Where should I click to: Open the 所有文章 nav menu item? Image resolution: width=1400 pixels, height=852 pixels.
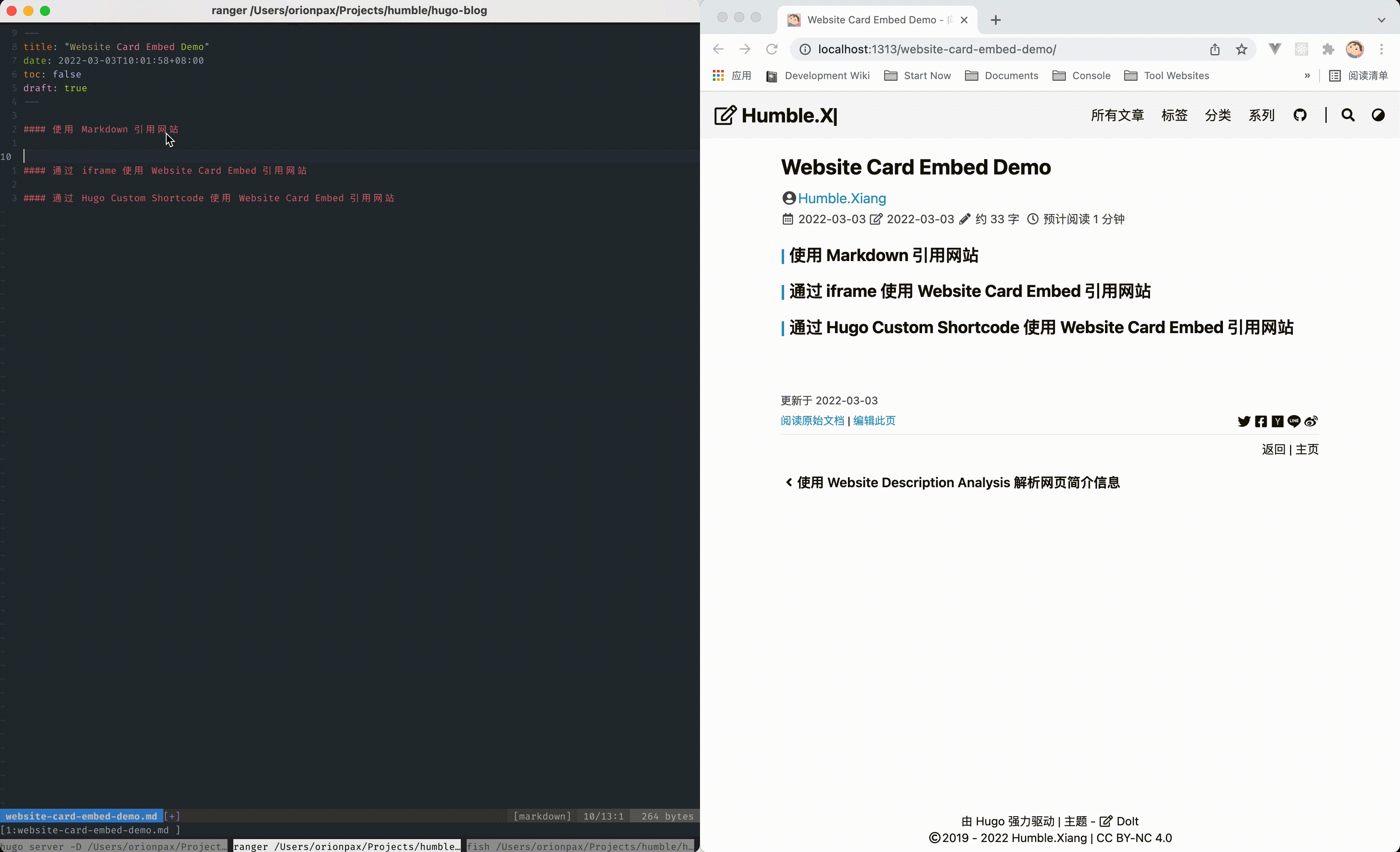tap(1117, 115)
